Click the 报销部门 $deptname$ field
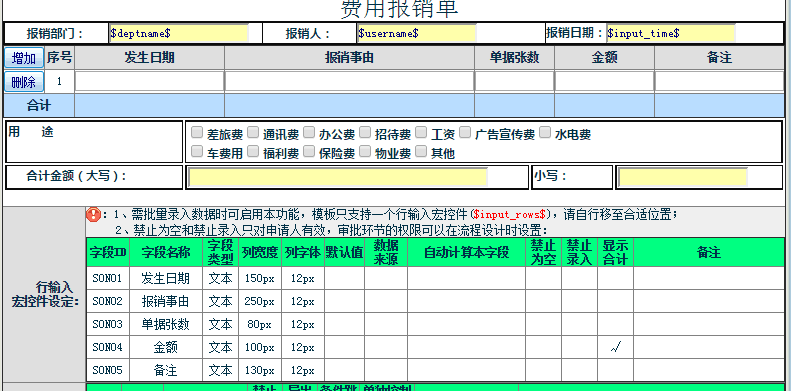The width and height of the screenshot is (791, 391). pyautogui.click(x=179, y=33)
